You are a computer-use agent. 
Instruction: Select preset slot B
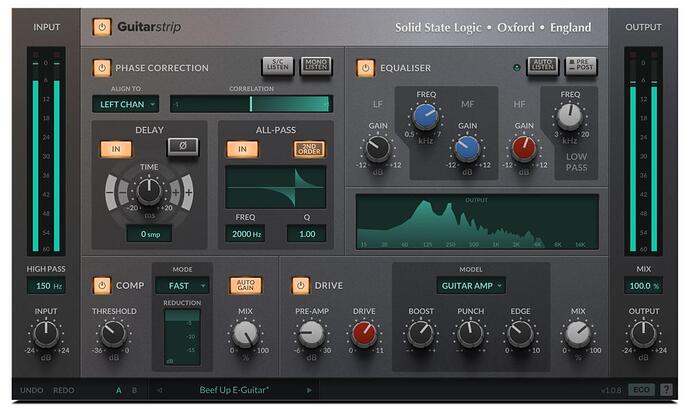(x=134, y=390)
